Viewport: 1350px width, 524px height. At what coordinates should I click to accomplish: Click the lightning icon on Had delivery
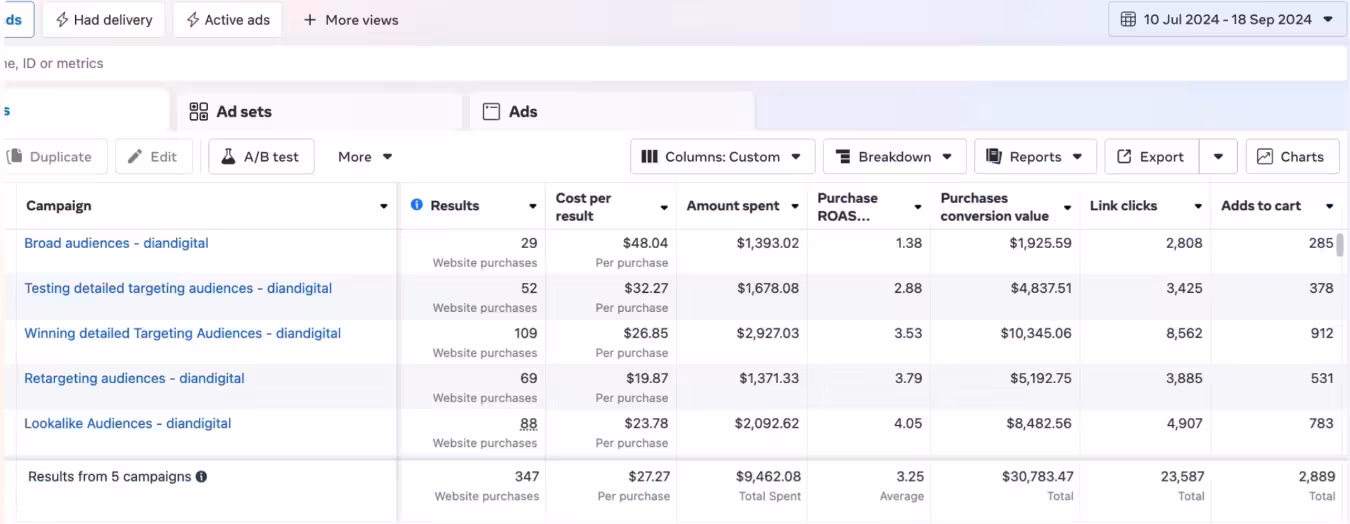click(x=62, y=19)
